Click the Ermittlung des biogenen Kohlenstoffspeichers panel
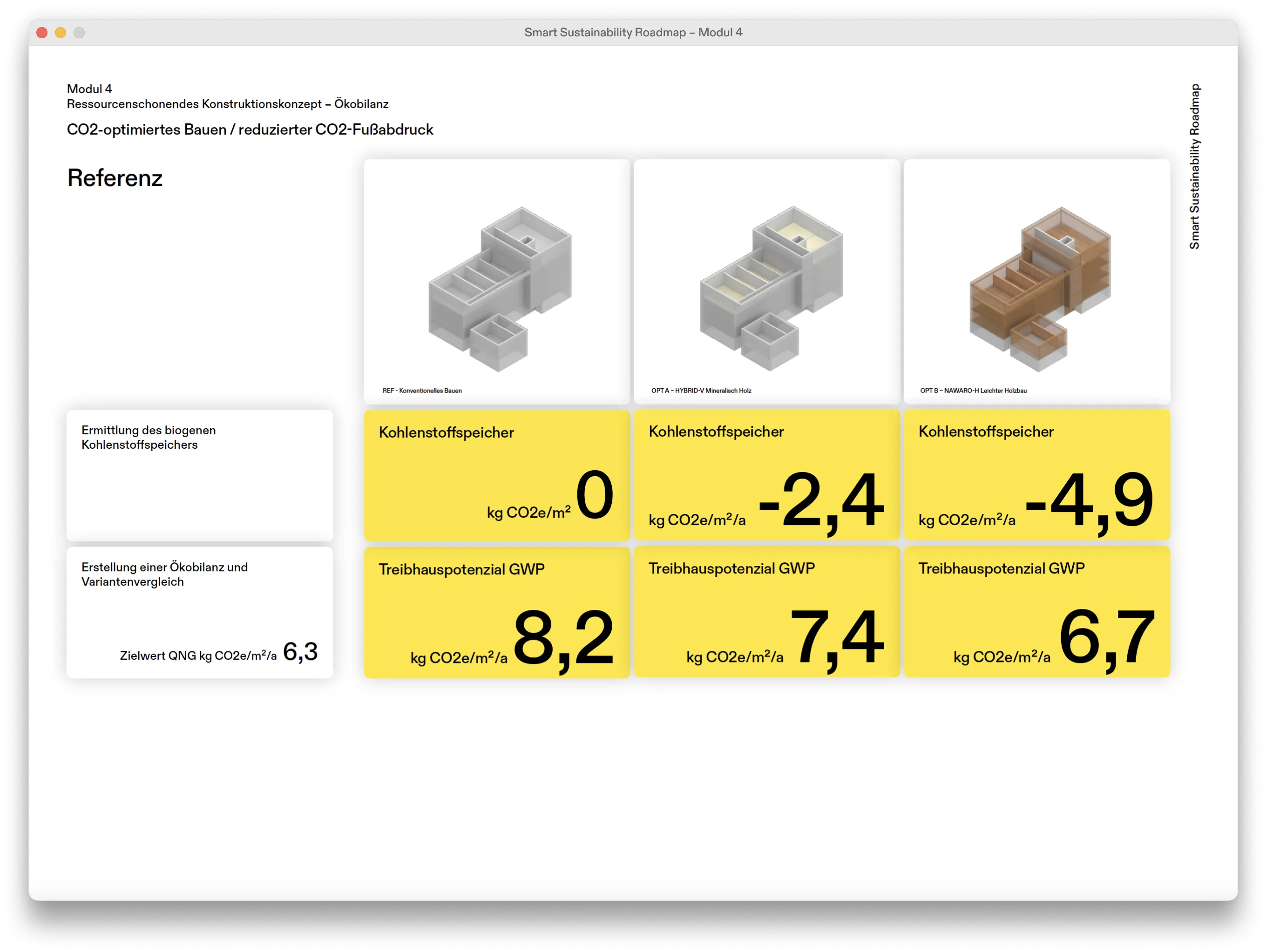This screenshot has width=1266, height=952. click(x=199, y=475)
